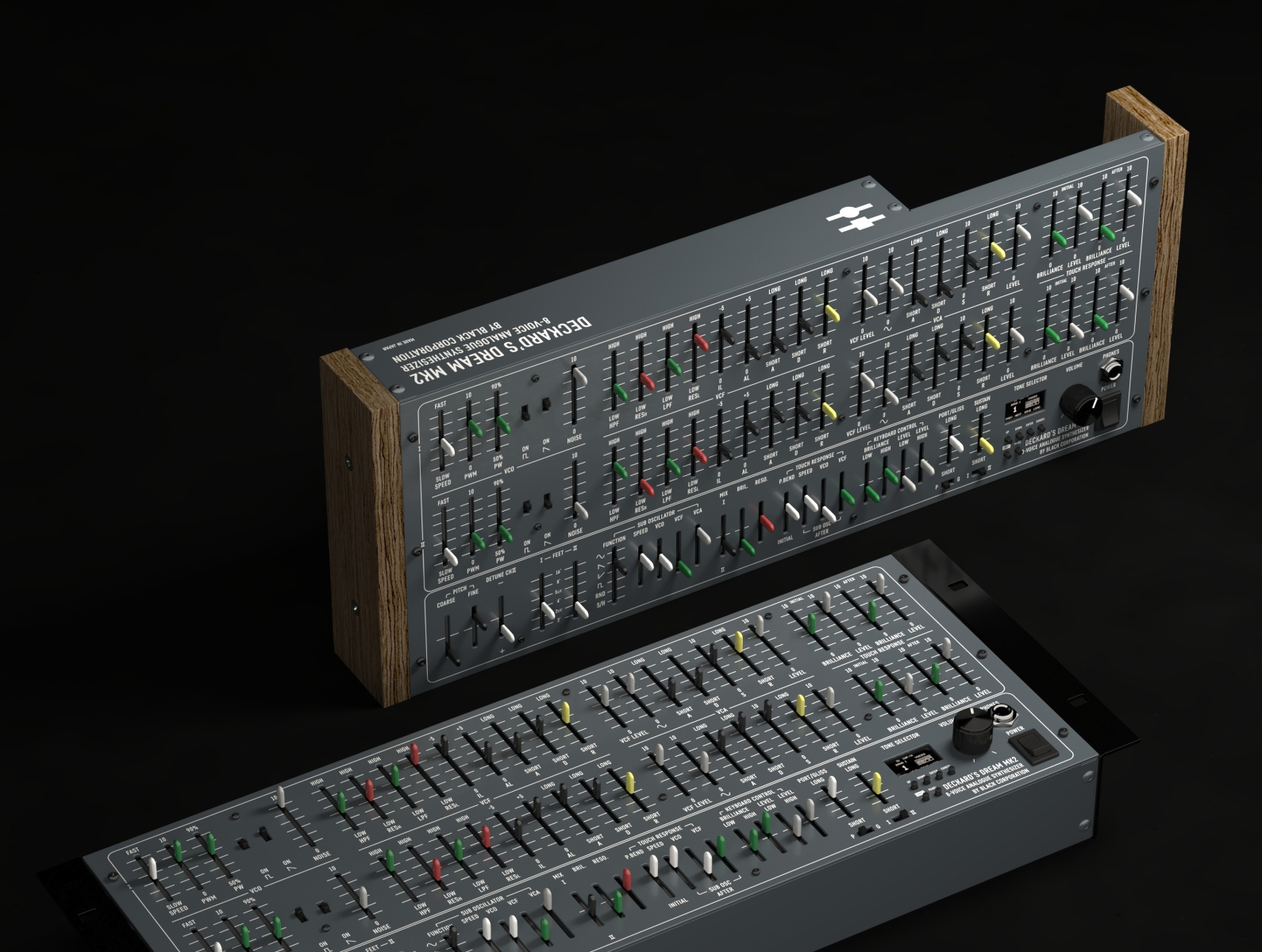1262x952 pixels.
Task: Click Sub Oscillator VCO slider on wooden-sided synth
Action: tap(665, 564)
